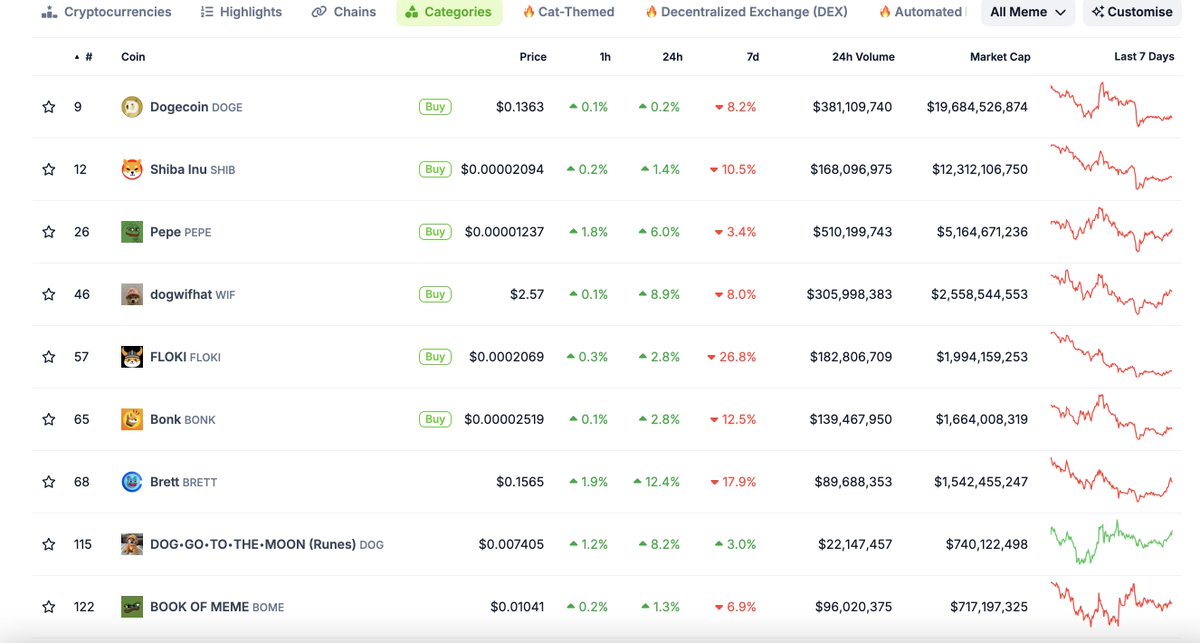Viewport: 1200px width, 643px height.
Task: Select the Categories tab
Action: click(449, 12)
